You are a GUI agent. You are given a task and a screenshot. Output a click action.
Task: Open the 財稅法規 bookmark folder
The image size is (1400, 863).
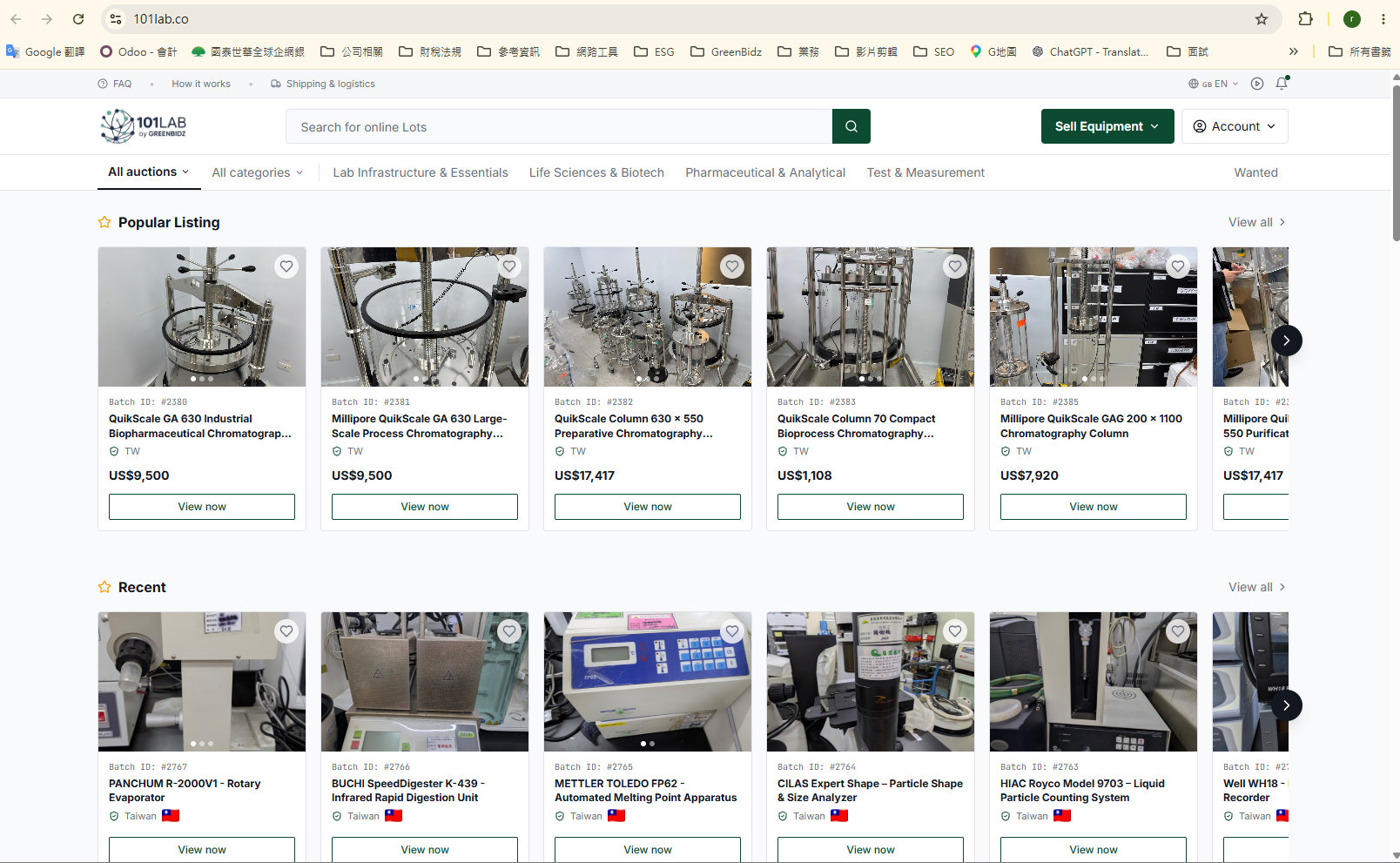(x=430, y=52)
